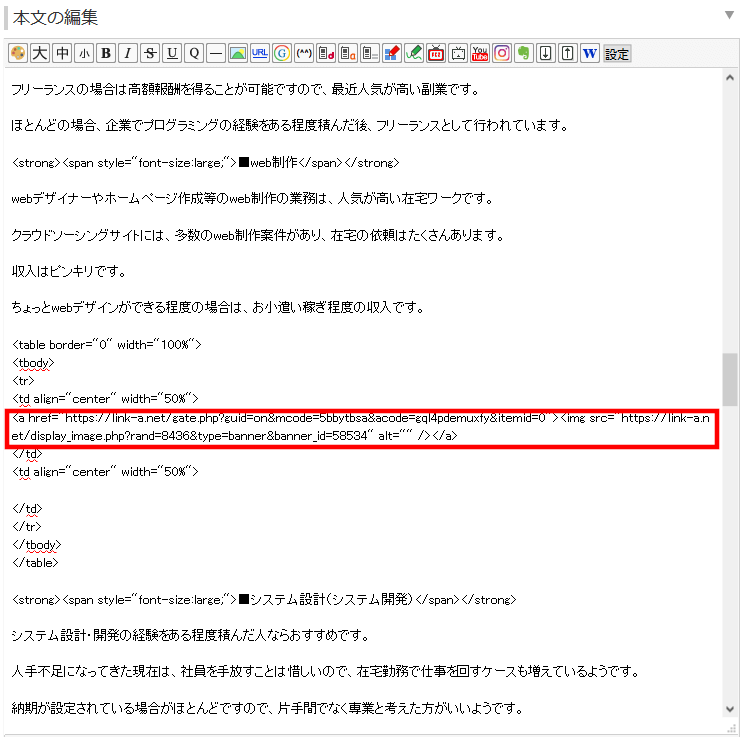
Task: Click the link-a.net anchor tag code line
Action: [x=362, y=427]
